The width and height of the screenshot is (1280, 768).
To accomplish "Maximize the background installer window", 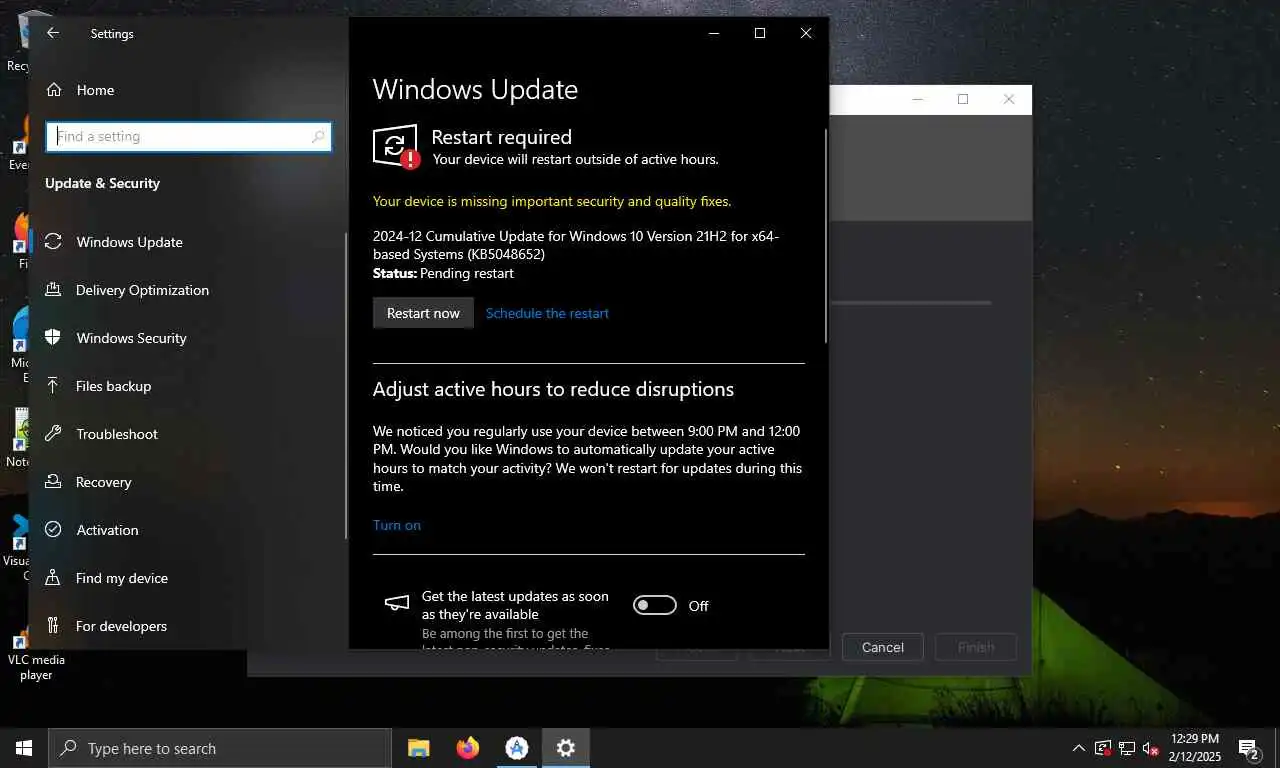I will (x=963, y=99).
